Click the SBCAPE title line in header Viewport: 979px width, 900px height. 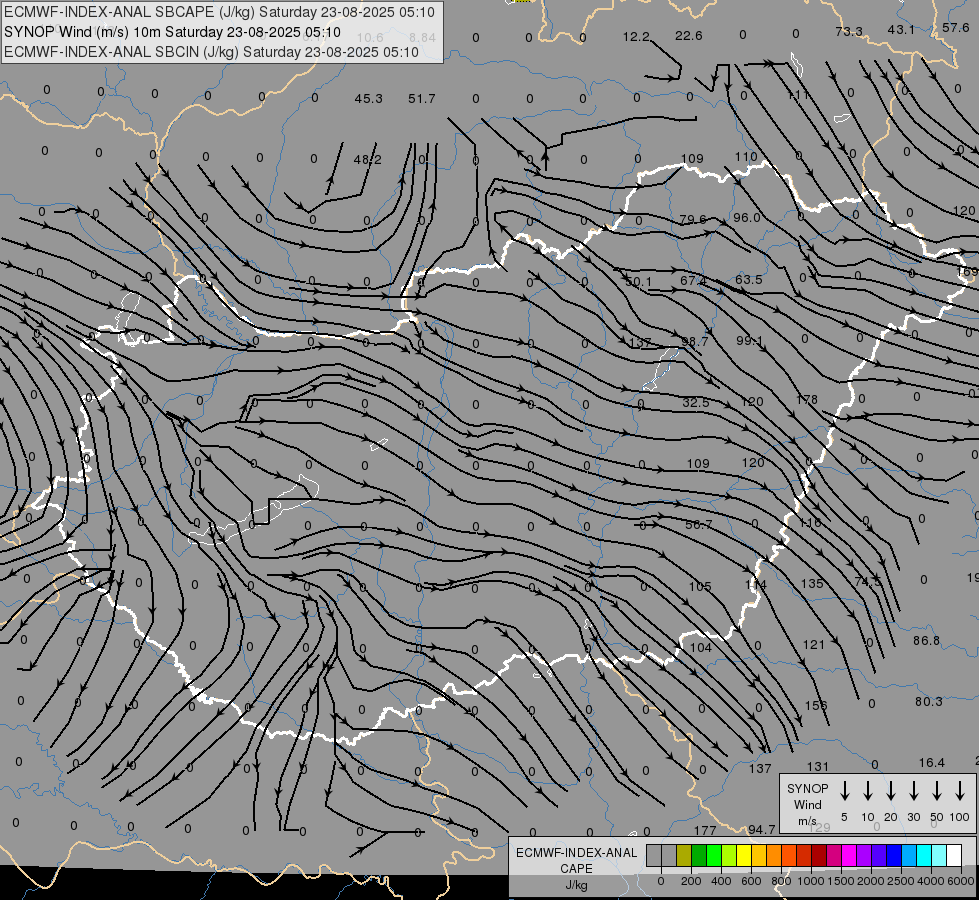point(219,12)
